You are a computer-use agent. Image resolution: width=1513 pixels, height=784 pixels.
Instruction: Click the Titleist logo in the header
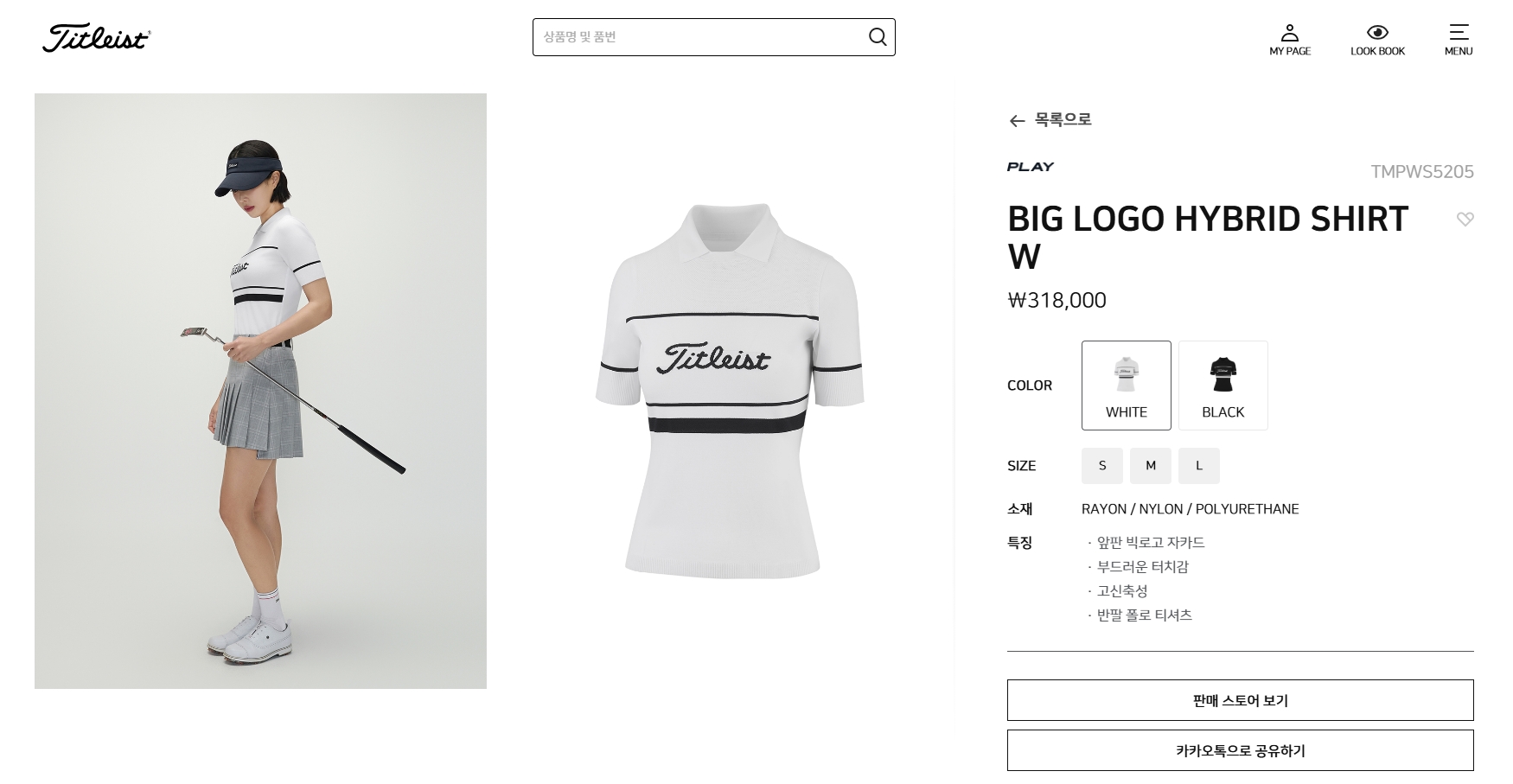(x=96, y=38)
